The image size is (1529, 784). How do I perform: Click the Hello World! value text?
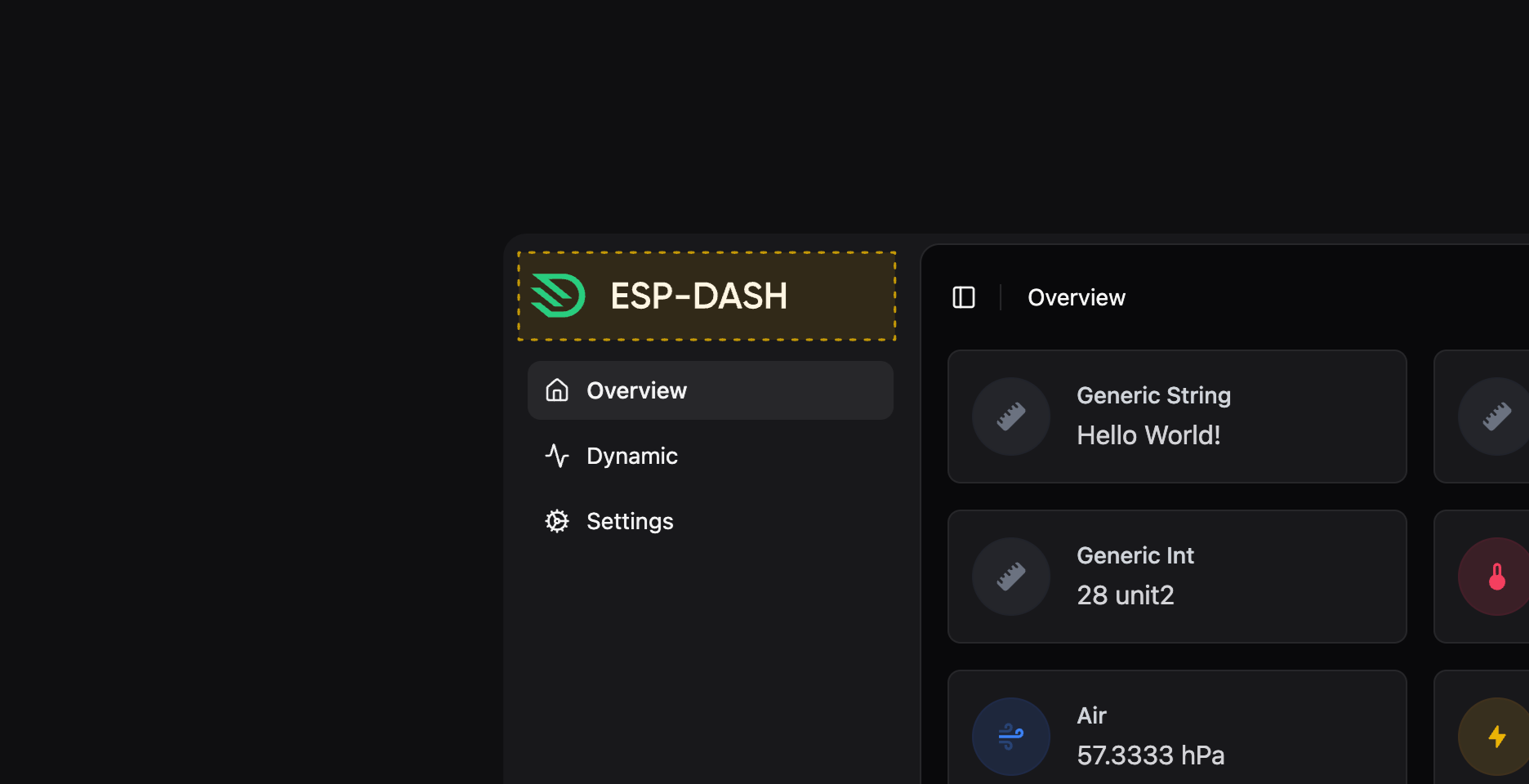1148,435
